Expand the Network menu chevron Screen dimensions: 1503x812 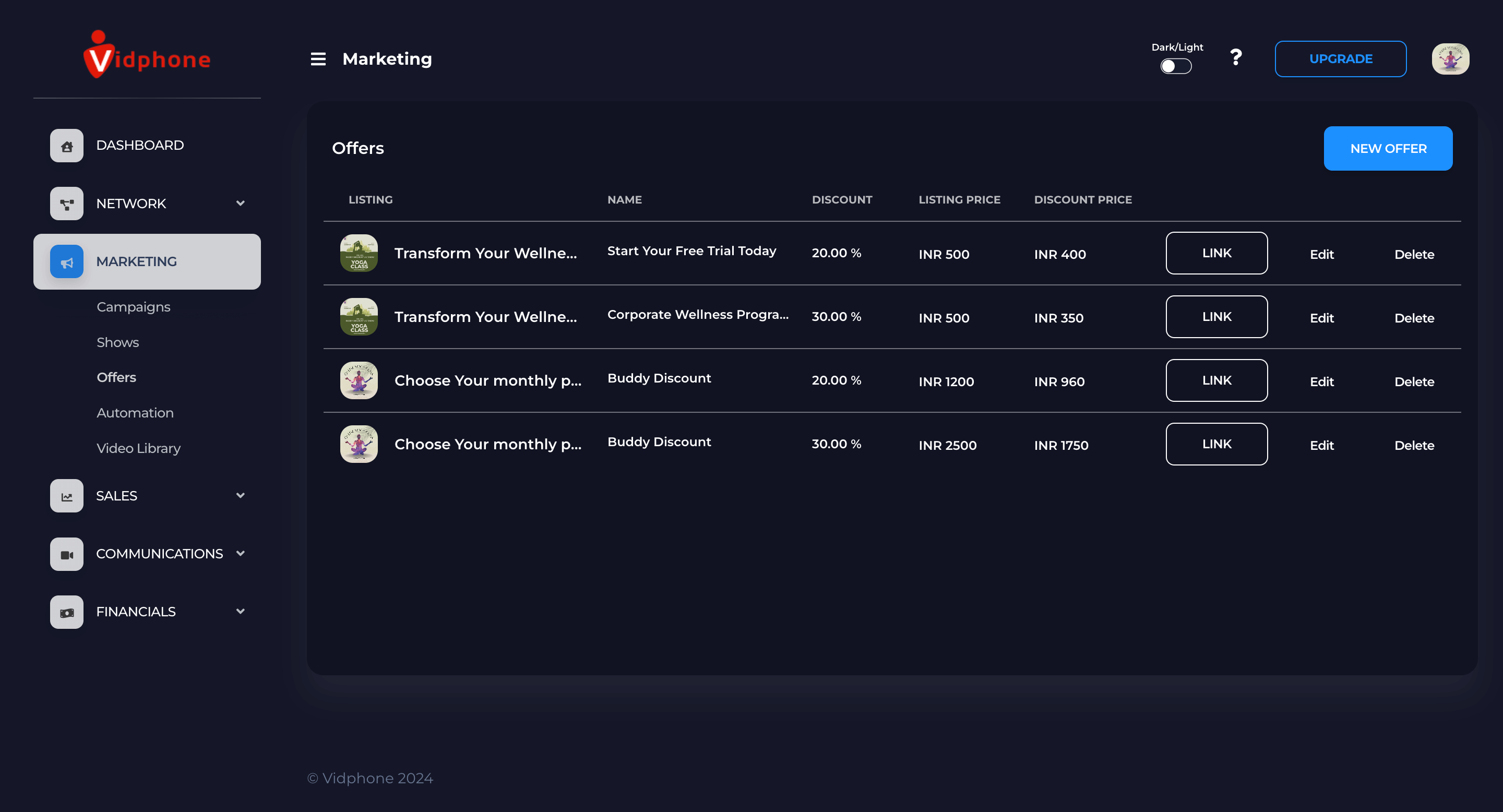pos(241,204)
